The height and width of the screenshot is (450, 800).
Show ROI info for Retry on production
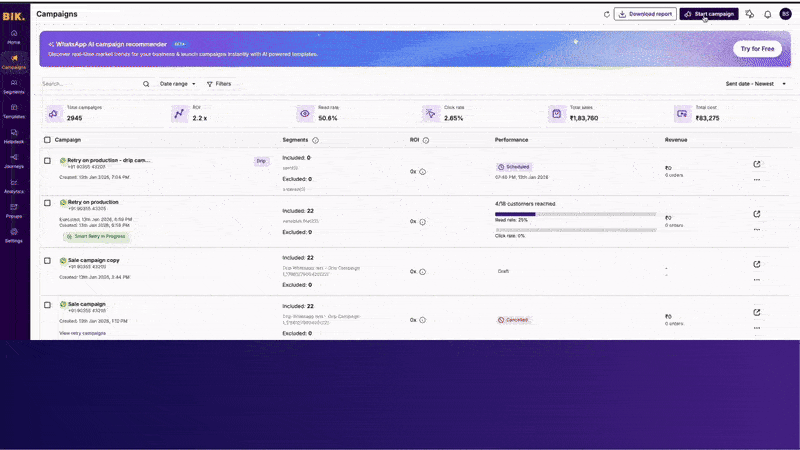pyautogui.click(x=422, y=222)
